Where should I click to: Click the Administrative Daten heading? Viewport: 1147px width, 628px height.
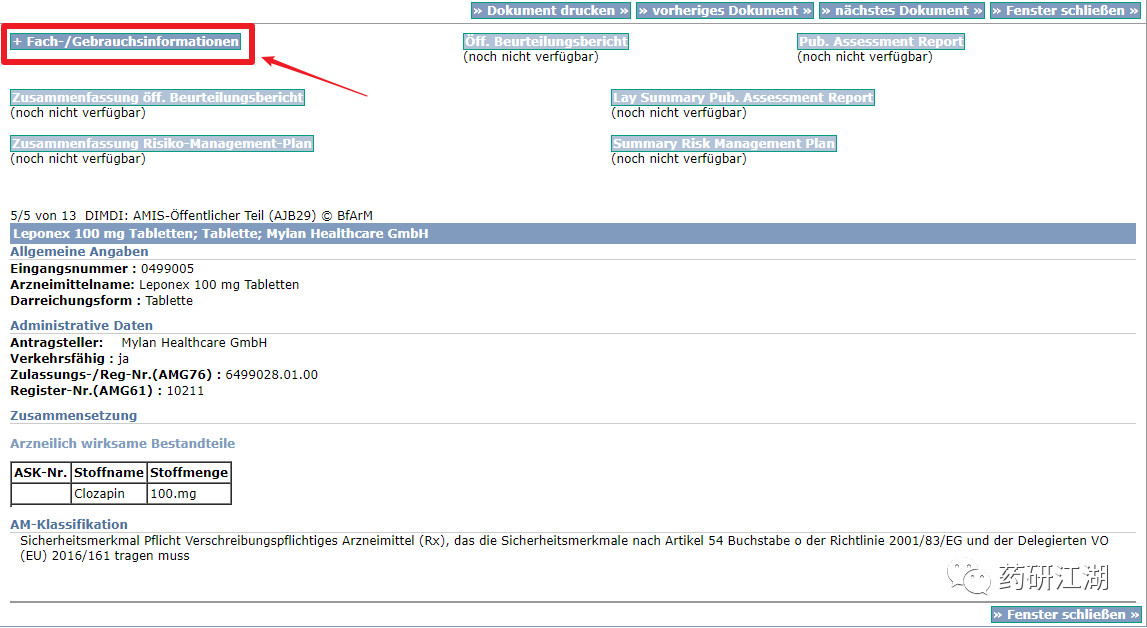[81, 325]
